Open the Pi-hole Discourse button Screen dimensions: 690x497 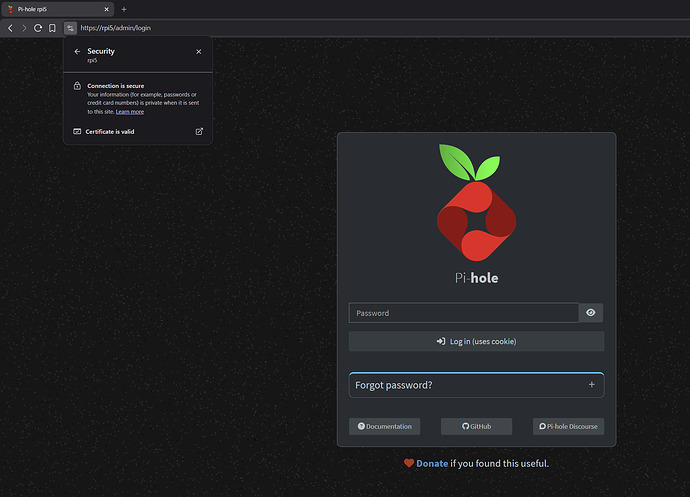(x=568, y=426)
